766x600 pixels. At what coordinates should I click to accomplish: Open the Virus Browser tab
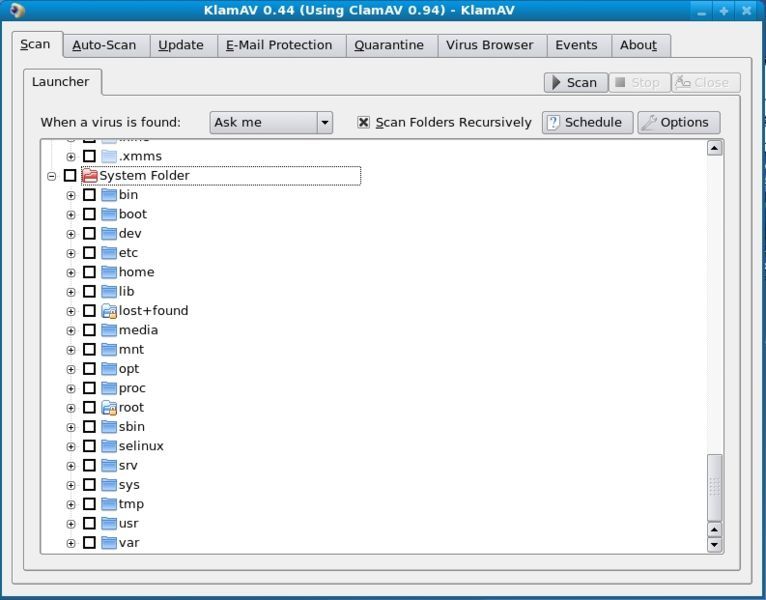[490, 45]
